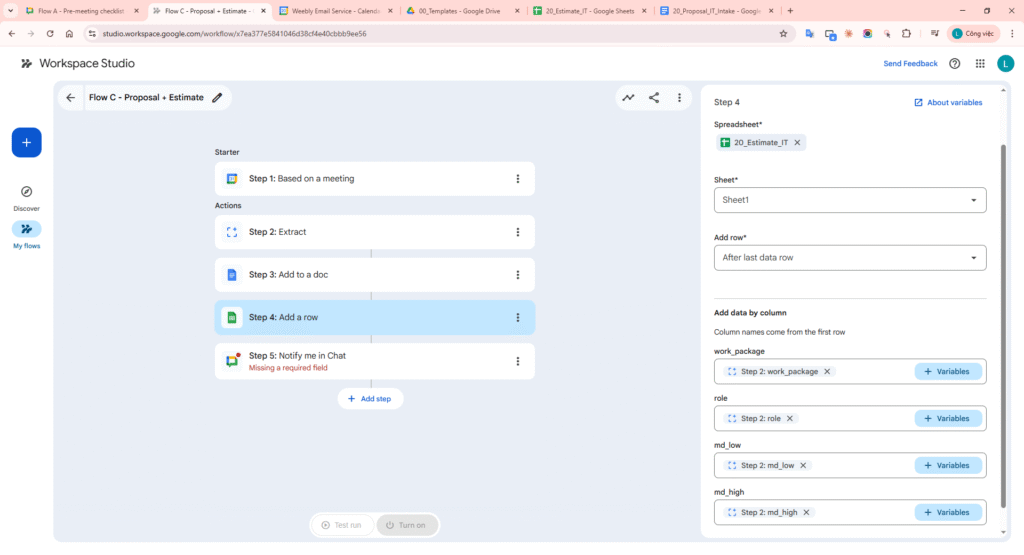Click the help question mark icon

(x=954, y=64)
